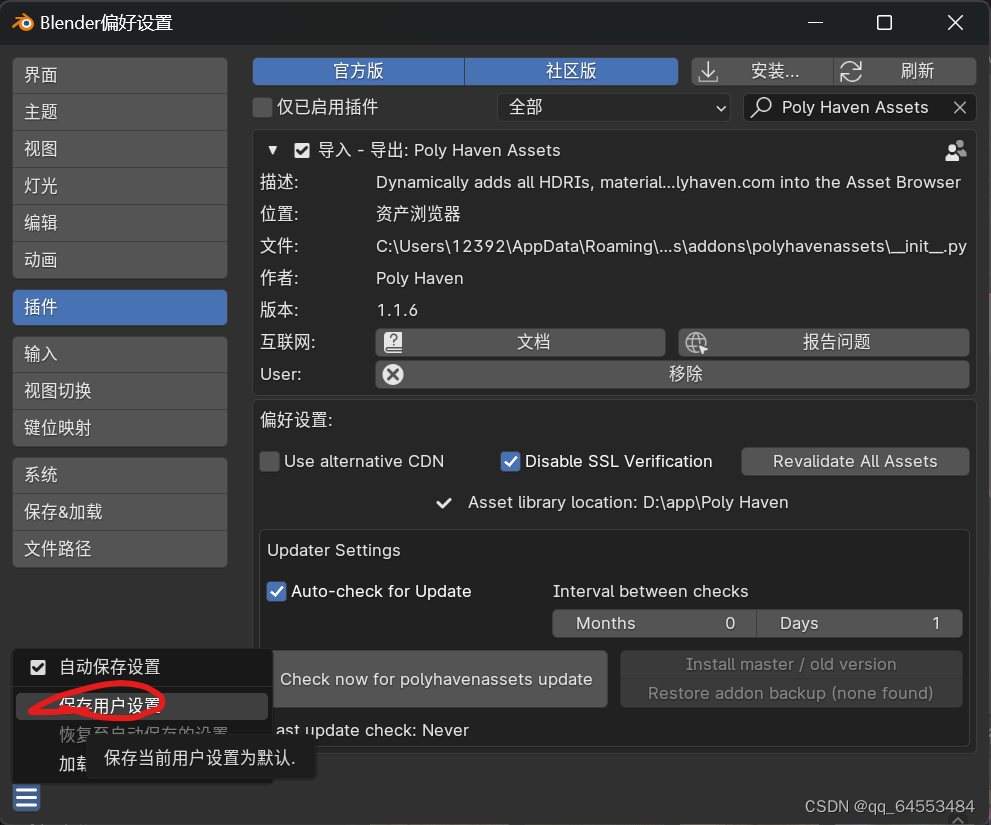Click the magnifier icon in search field
The width and height of the screenshot is (991, 825).
coord(761,107)
